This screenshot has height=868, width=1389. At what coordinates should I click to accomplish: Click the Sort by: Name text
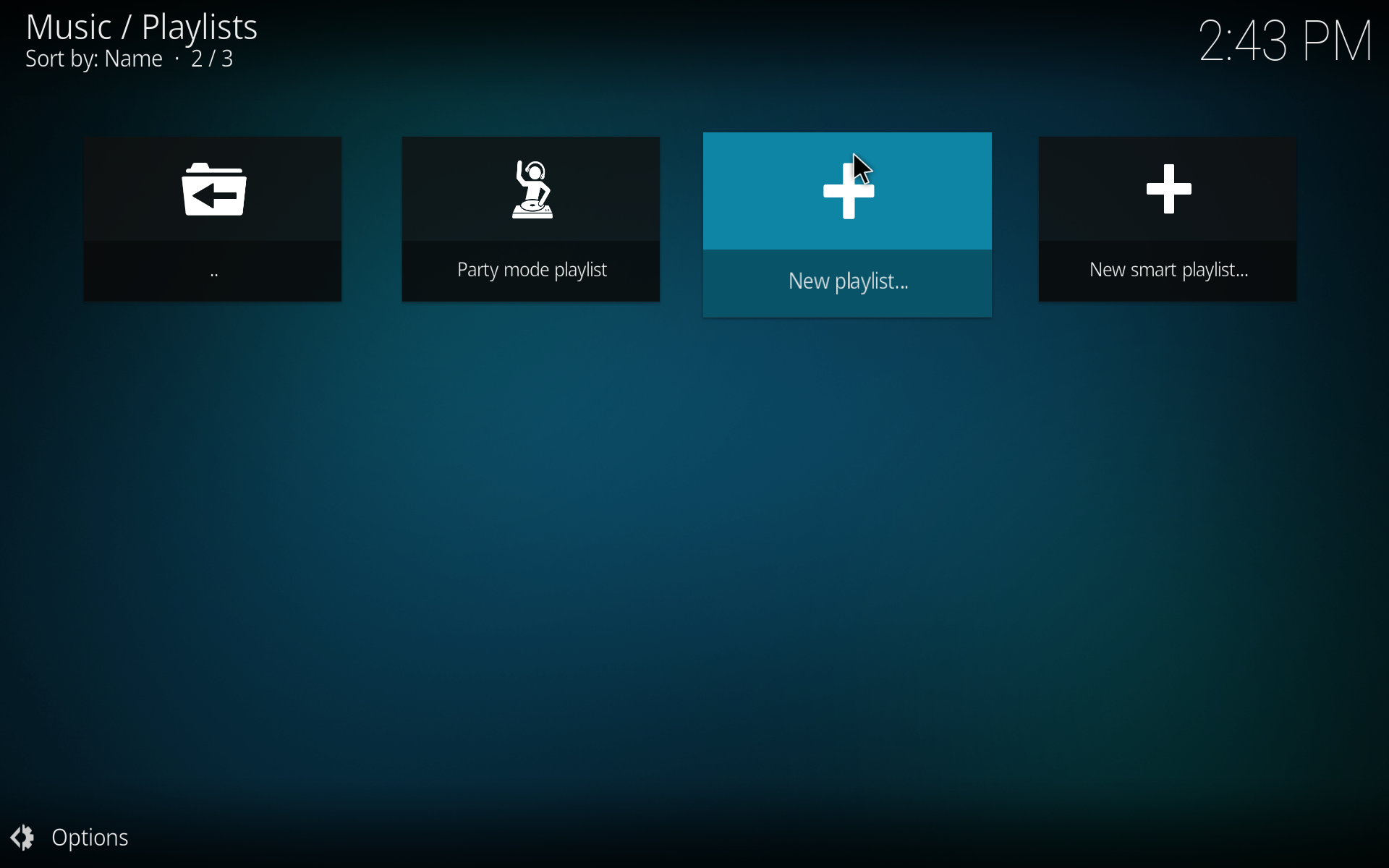pyautogui.click(x=94, y=59)
